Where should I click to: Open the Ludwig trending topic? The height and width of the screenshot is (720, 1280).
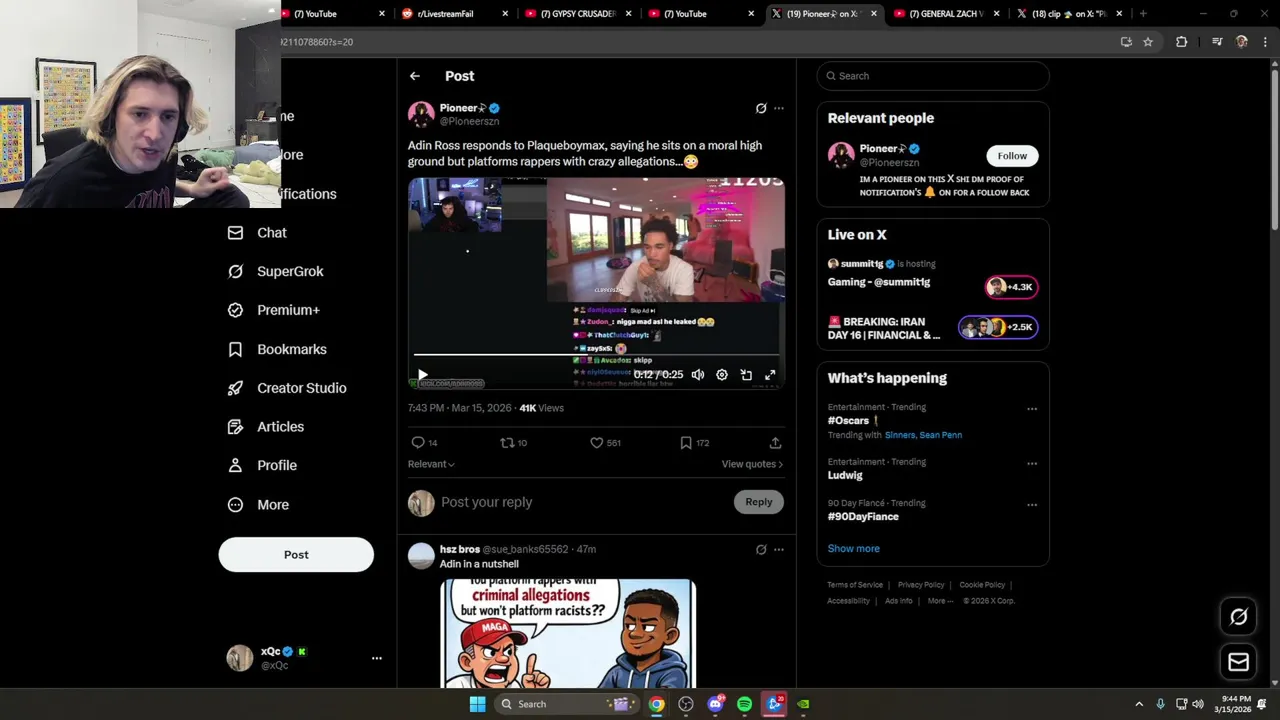click(845, 476)
